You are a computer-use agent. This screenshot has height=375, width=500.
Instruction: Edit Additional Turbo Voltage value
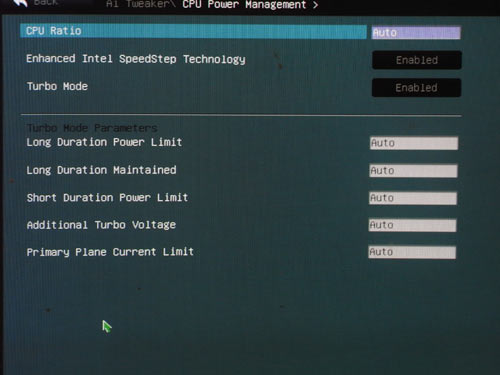coord(412,225)
